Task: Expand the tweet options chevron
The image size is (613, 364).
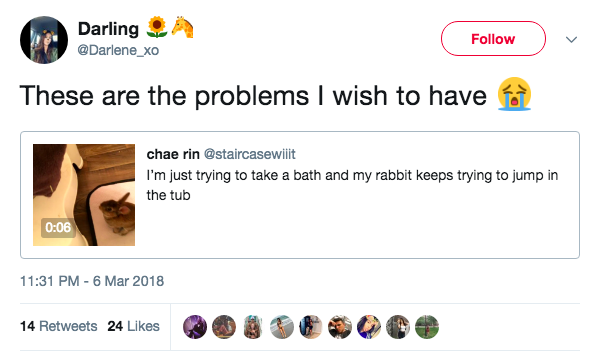Action: coord(571,39)
